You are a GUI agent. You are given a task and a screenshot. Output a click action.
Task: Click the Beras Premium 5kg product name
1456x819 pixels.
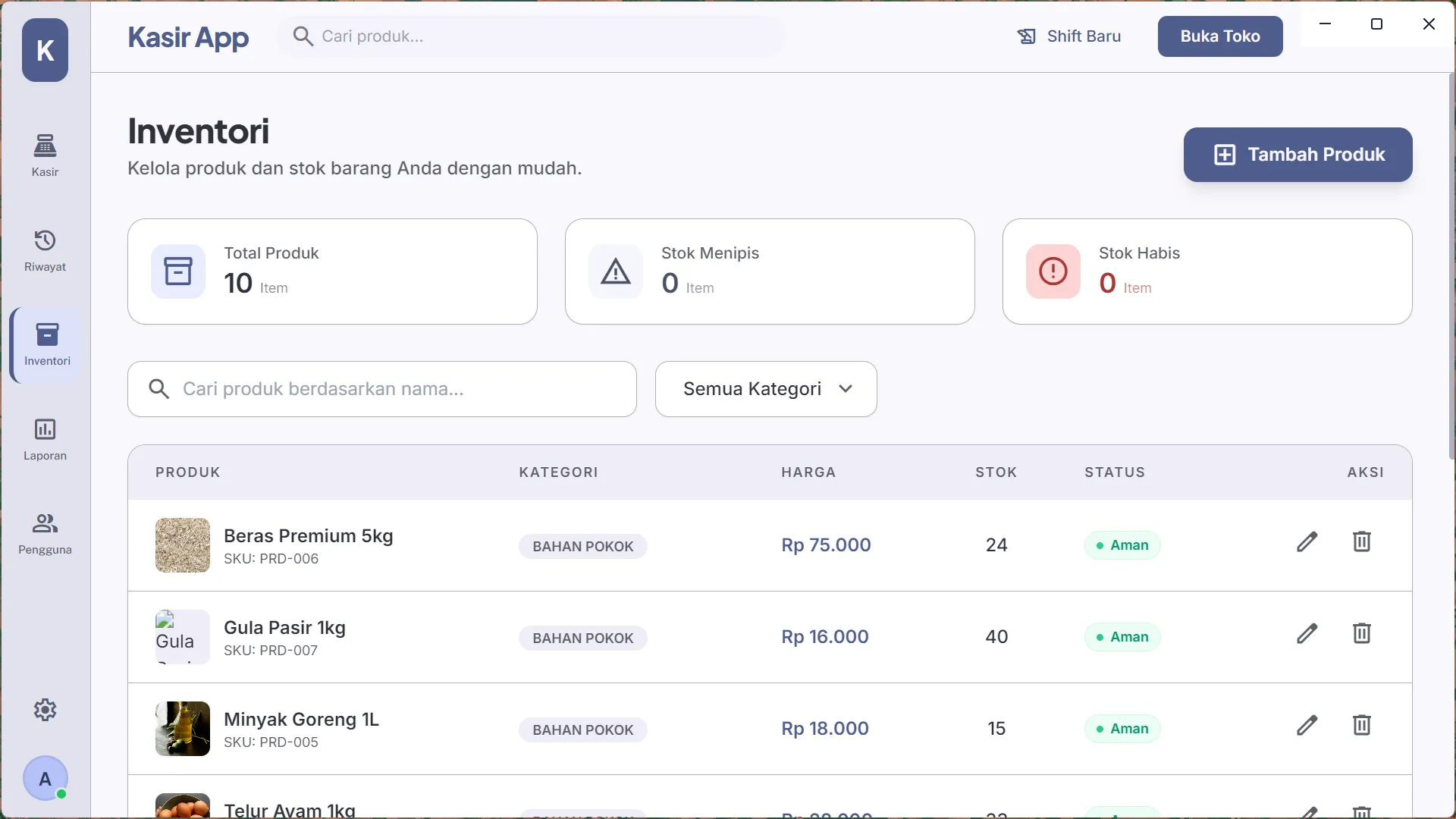(x=309, y=536)
